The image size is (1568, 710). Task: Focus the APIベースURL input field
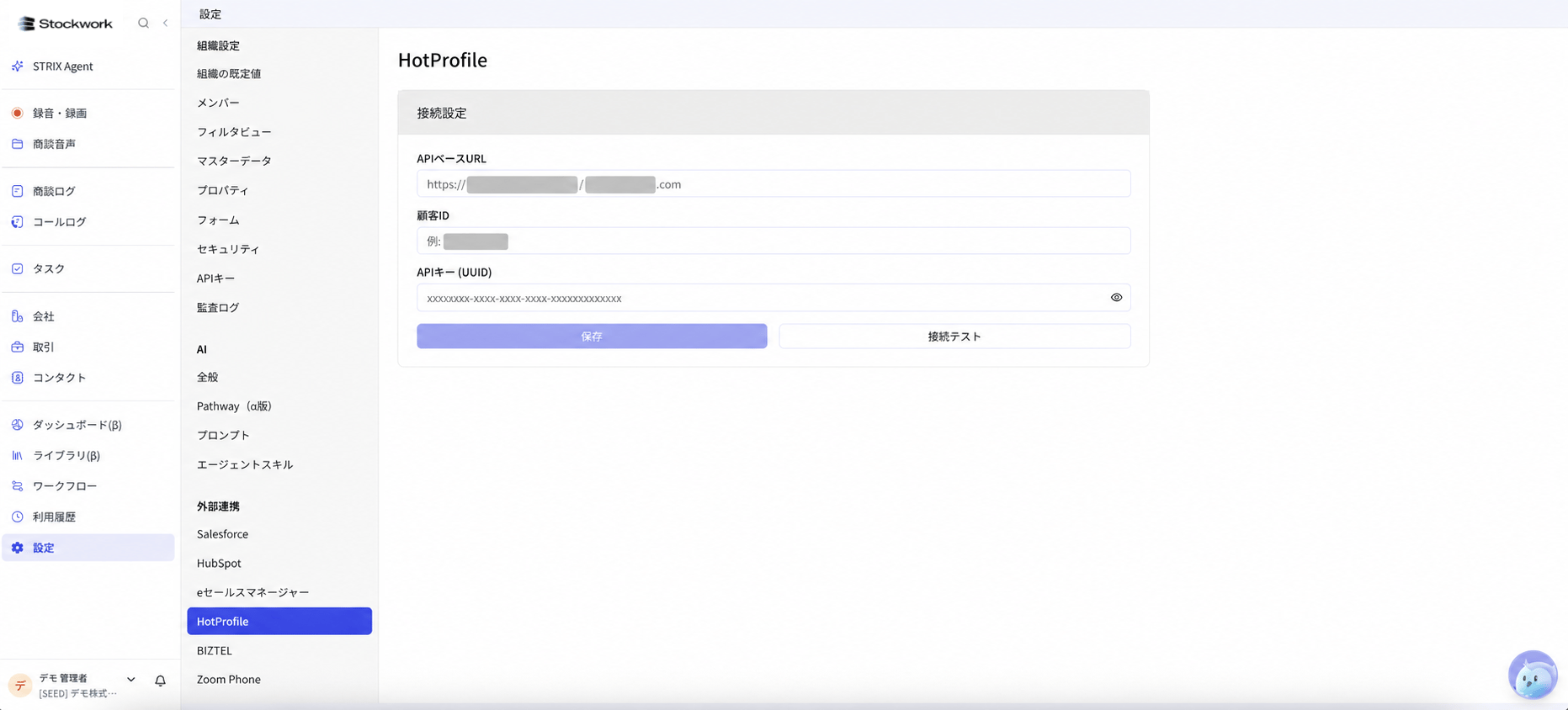773,184
